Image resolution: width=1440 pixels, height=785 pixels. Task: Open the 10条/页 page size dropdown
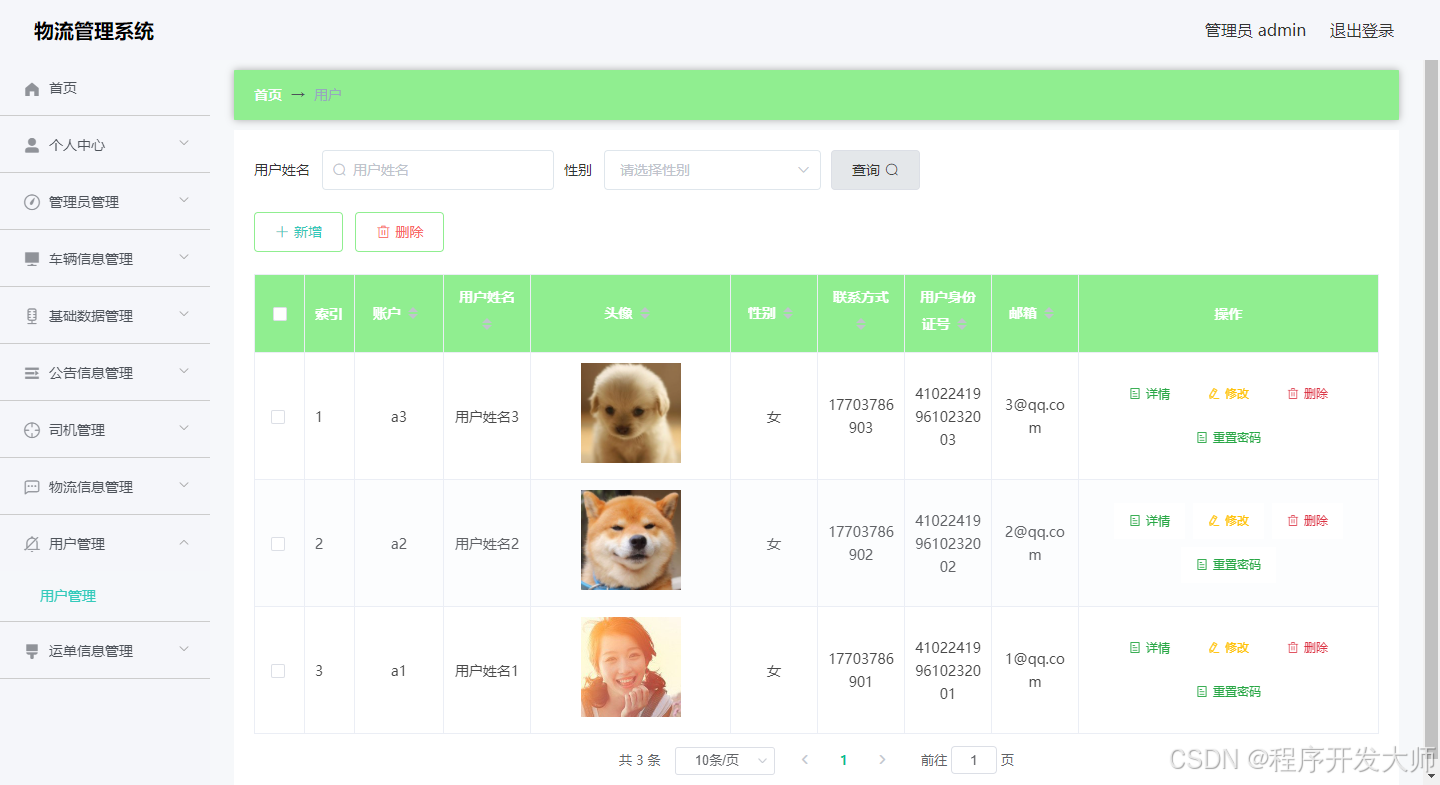[725, 760]
